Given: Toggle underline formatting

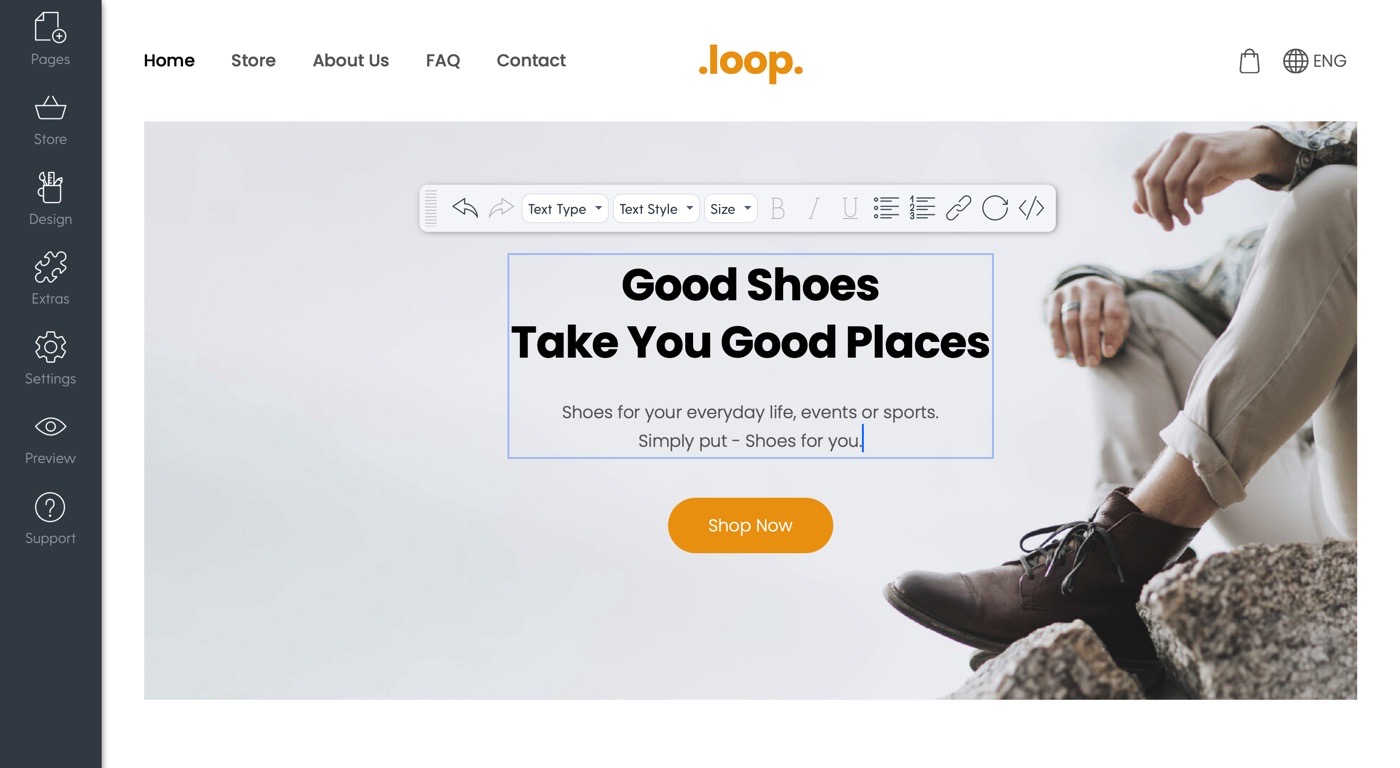Looking at the screenshot, I should click(850, 208).
